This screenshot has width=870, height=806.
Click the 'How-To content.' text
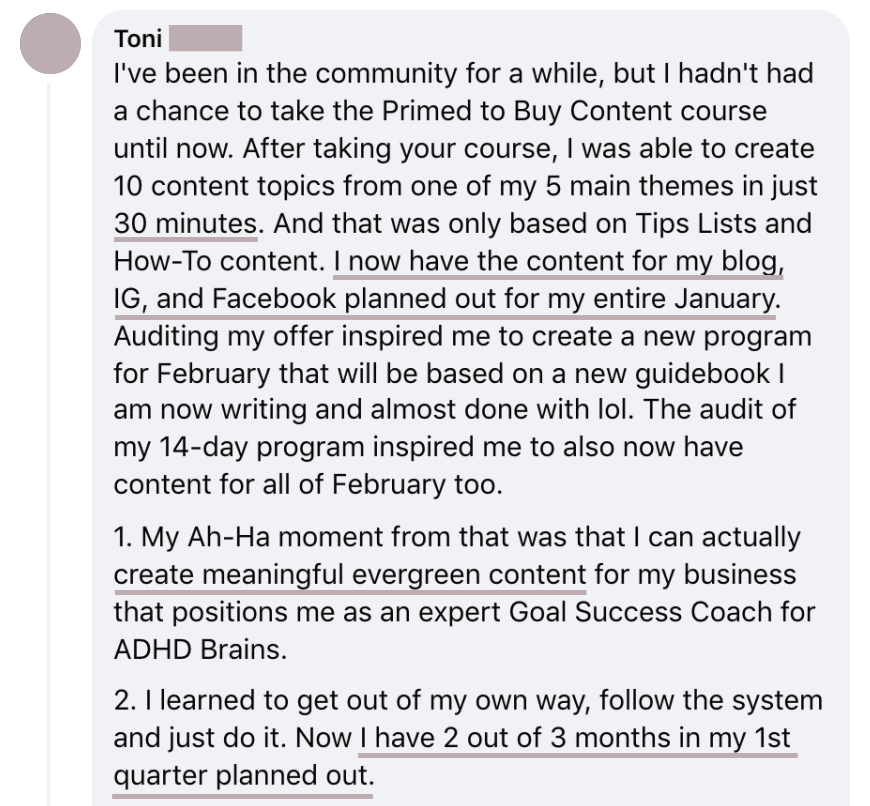[x=220, y=262]
